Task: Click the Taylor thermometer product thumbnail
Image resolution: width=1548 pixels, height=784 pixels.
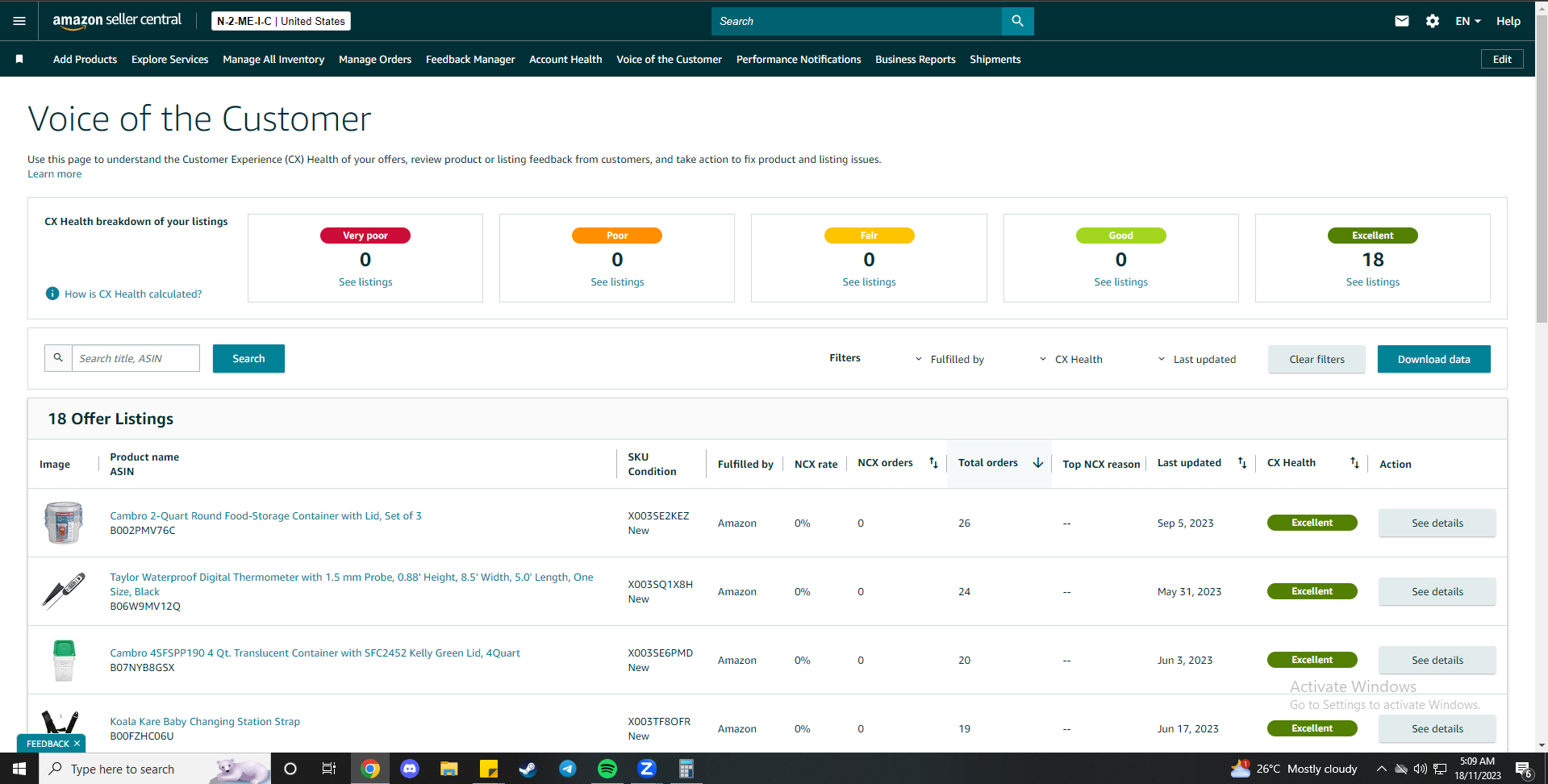Action: coord(64,591)
